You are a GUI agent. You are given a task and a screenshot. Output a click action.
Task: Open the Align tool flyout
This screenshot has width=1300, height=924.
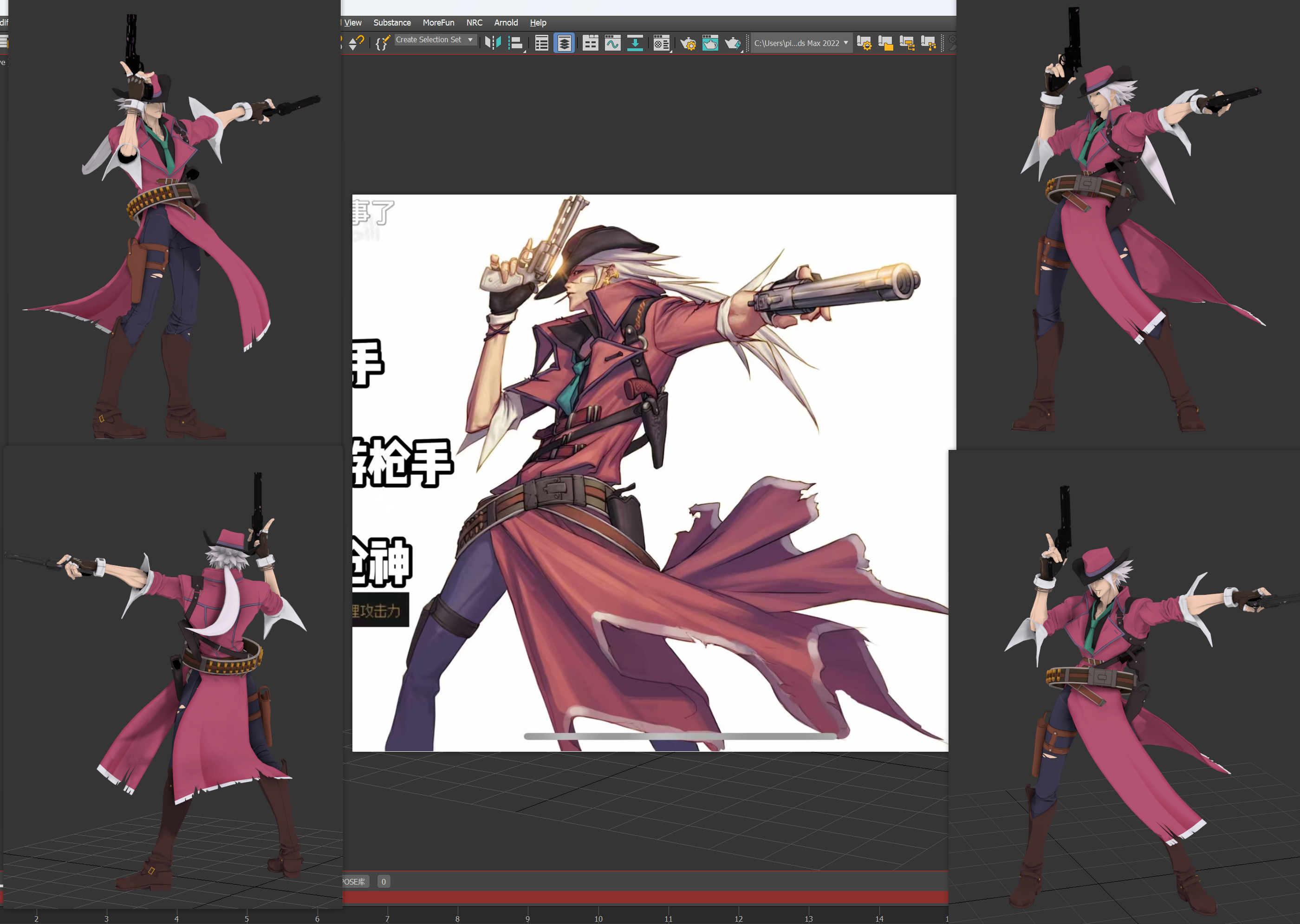point(515,43)
